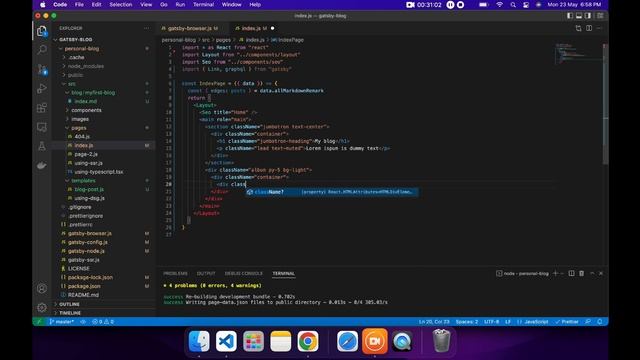Click the Explorer more actions ellipsis
The height and width of the screenshot is (360, 640).
[147, 28]
